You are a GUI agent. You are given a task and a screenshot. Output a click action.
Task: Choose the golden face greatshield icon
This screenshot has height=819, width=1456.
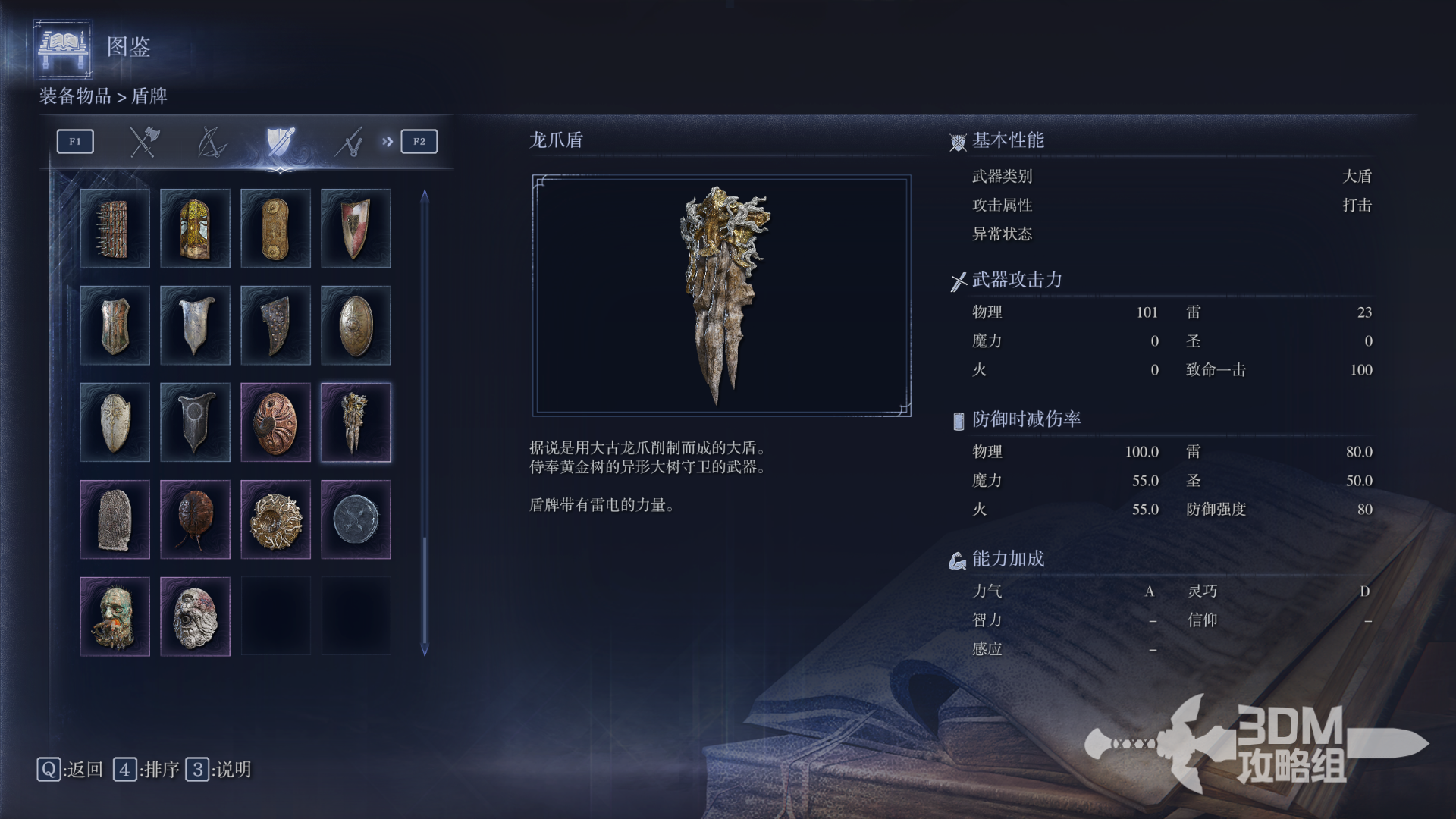[x=195, y=228]
